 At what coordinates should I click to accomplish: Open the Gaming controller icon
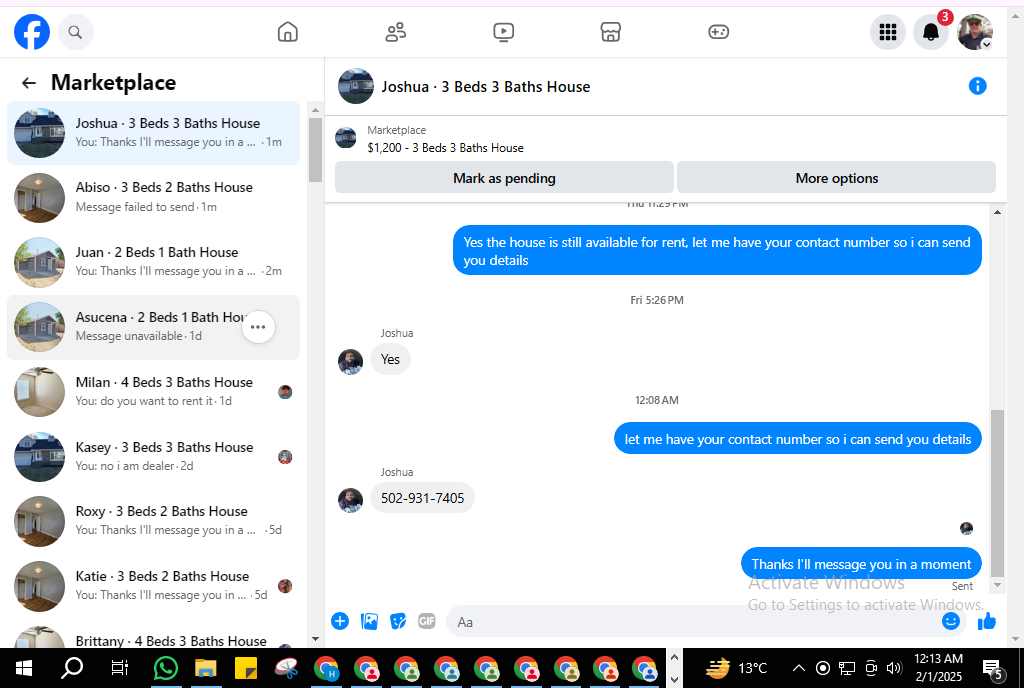(x=718, y=32)
